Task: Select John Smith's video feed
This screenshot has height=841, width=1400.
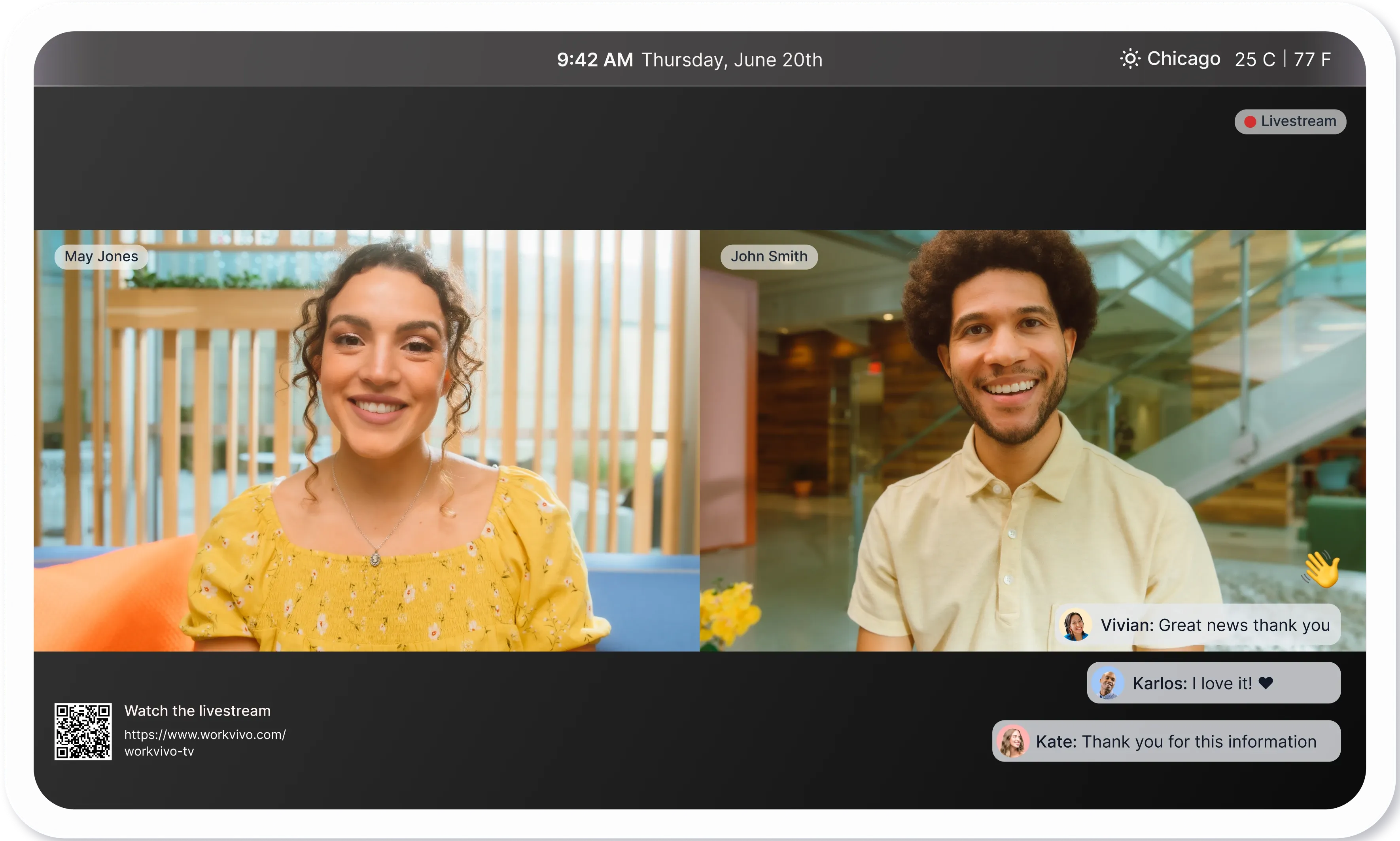Action: point(1033,440)
